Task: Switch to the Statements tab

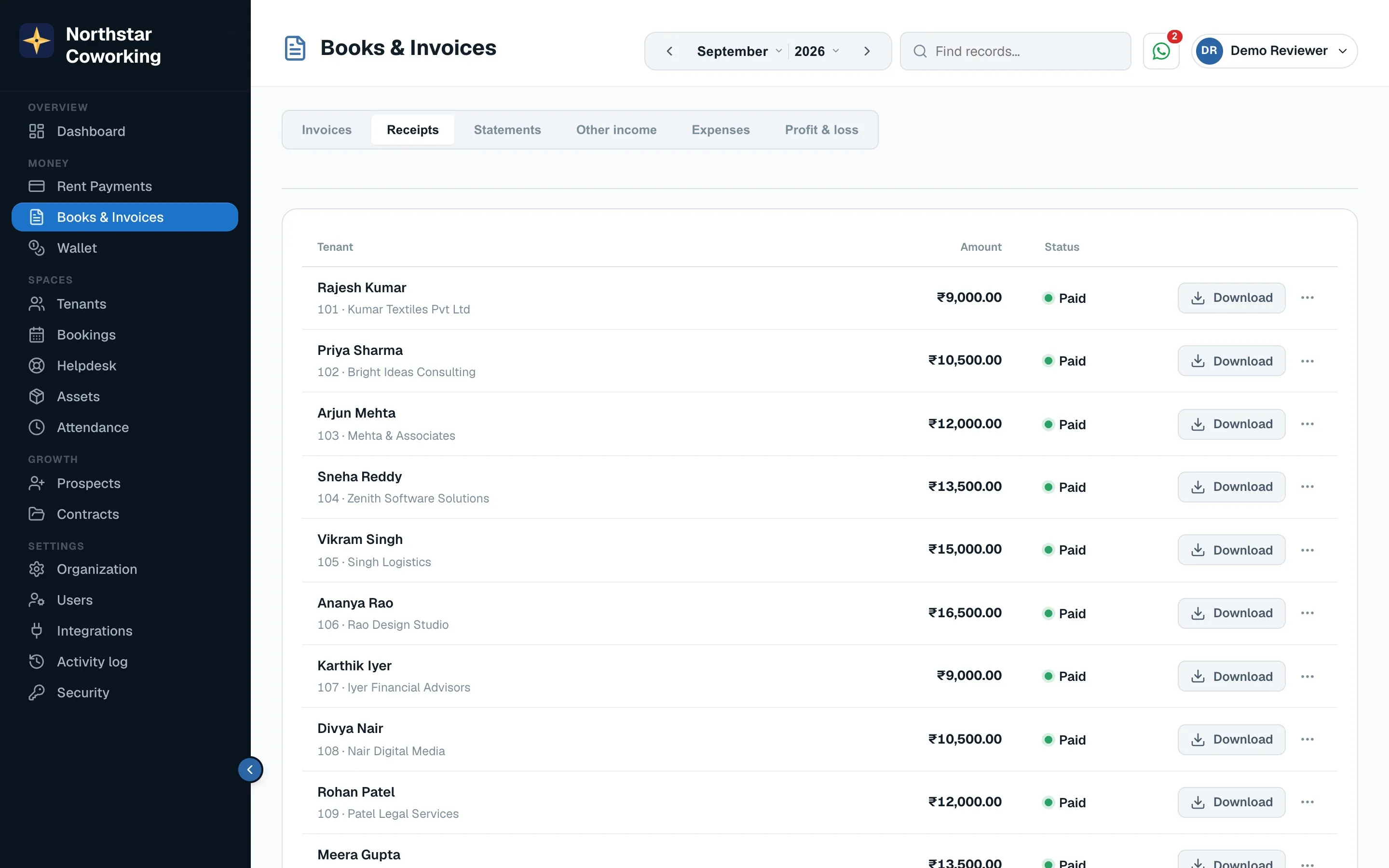Action: click(x=507, y=130)
